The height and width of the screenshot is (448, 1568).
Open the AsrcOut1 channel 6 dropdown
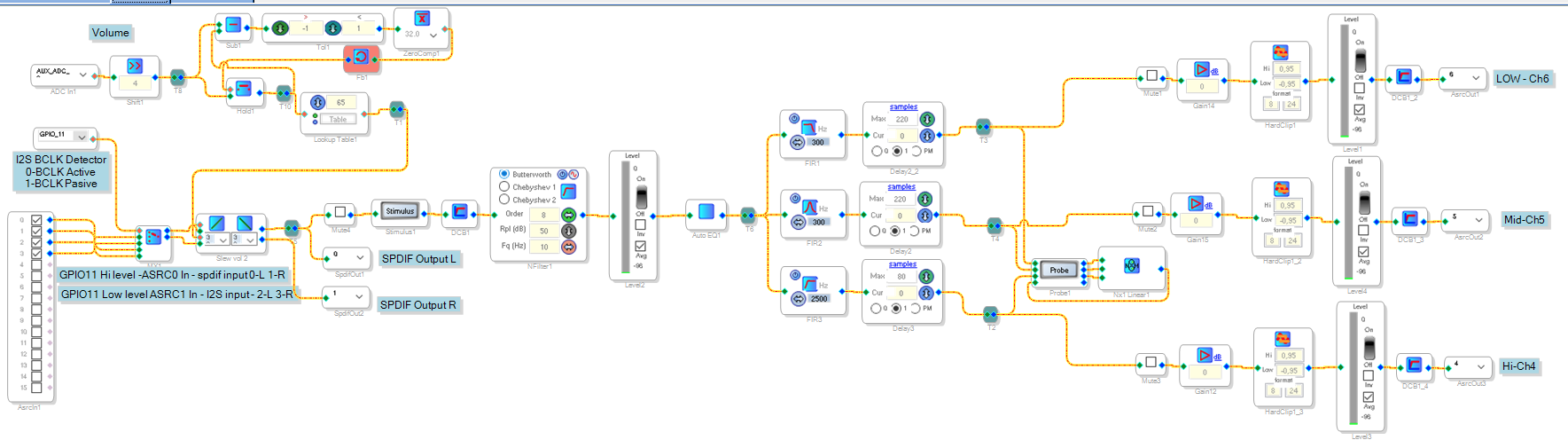click(x=1476, y=78)
